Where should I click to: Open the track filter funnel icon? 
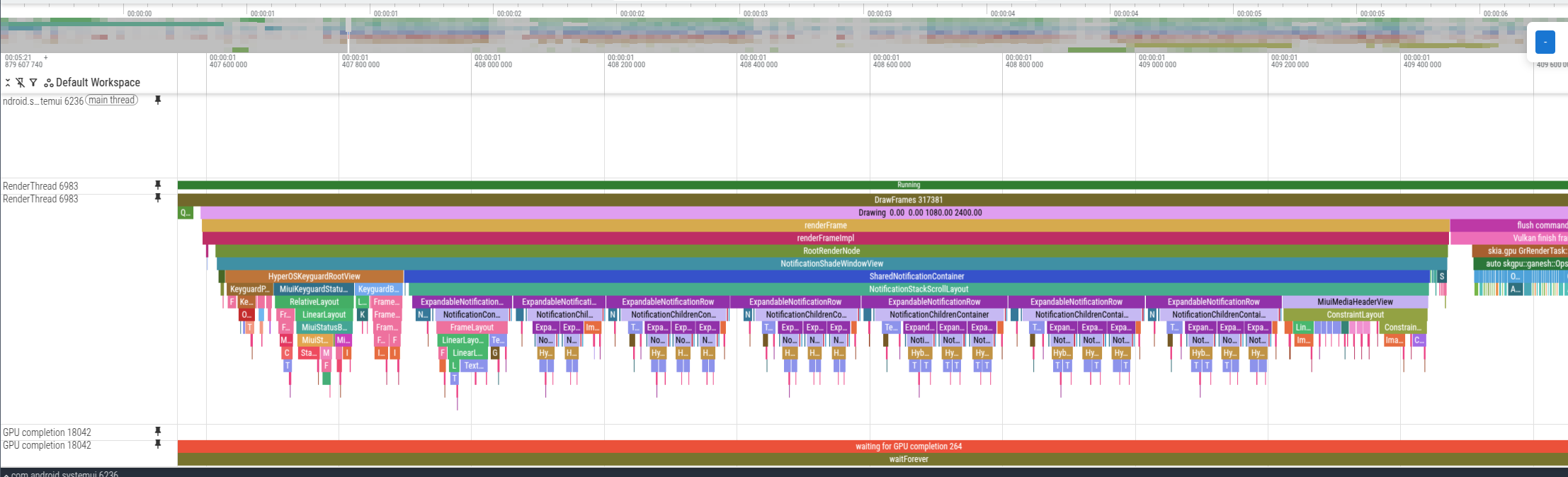click(33, 83)
